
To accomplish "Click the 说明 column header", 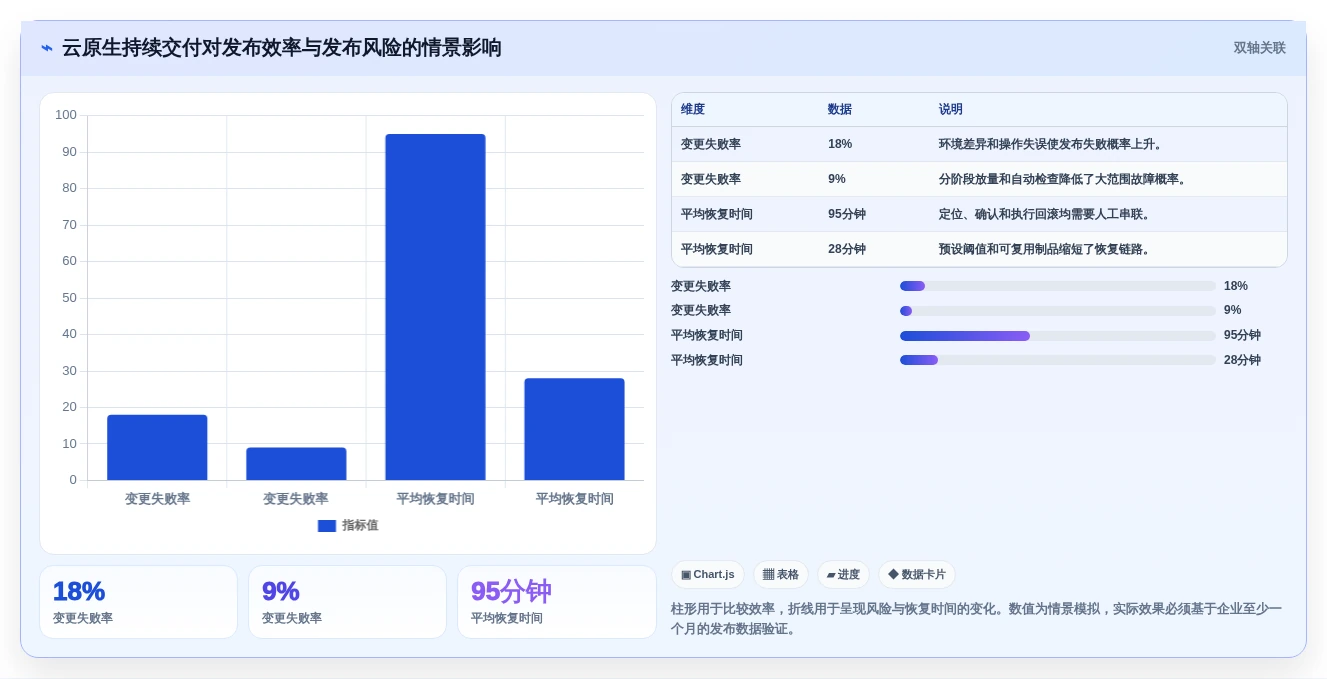I will 951,110.
